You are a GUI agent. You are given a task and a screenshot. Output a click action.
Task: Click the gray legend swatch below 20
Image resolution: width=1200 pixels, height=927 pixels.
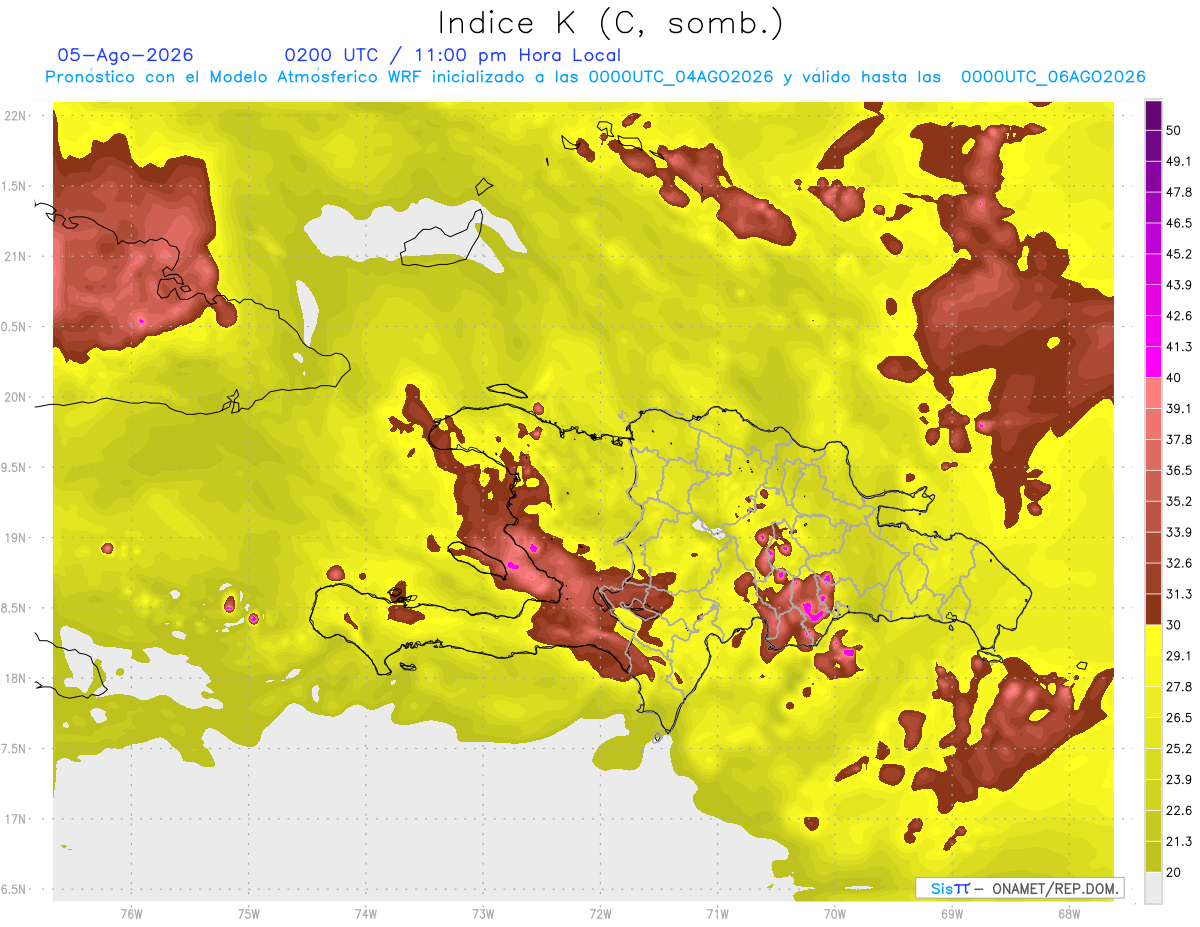[x=1153, y=888]
